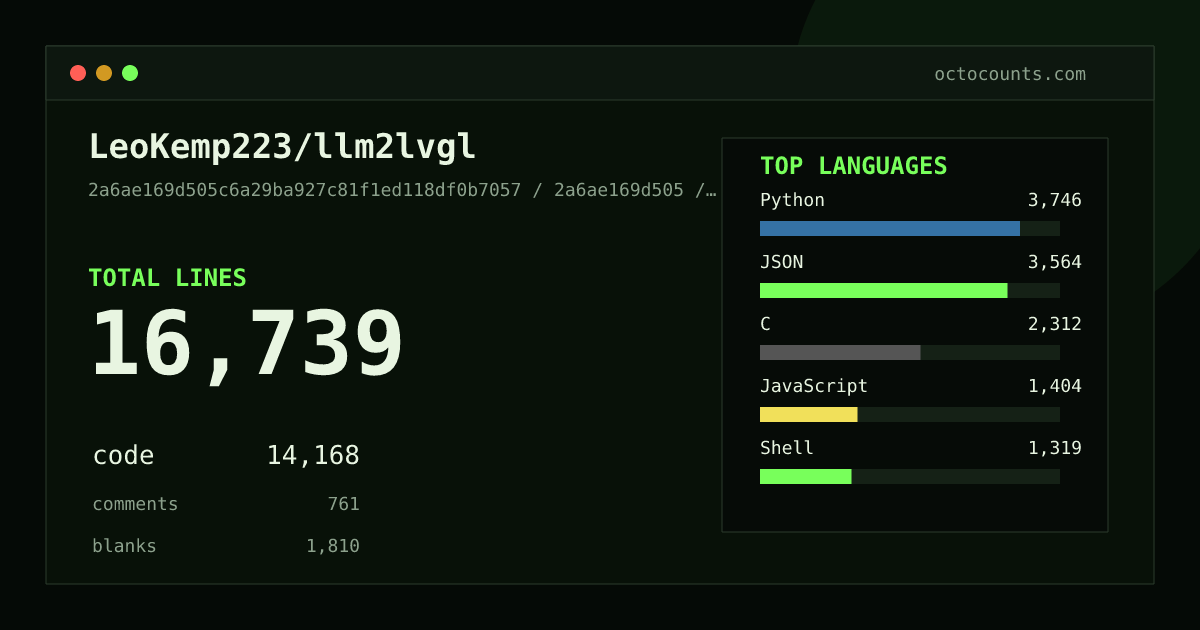Select the JavaScript line count 1,404

click(x=1055, y=386)
